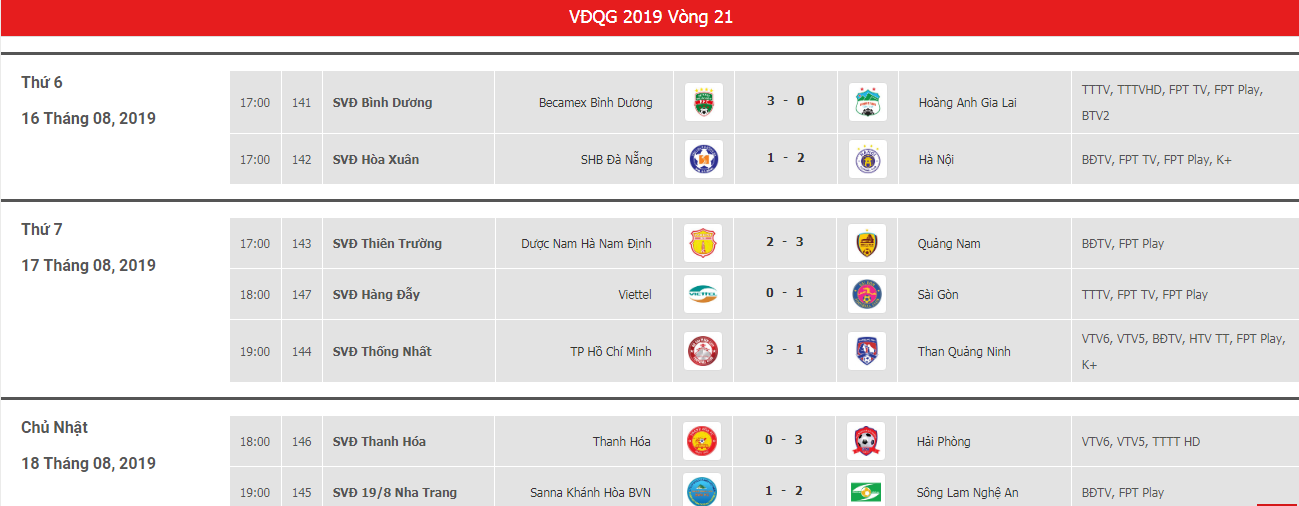The height and width of the screenshot is (506, 1299).
Task: Click the Quảng Nam club logo
Action: pyautogui.click(x=866, y=243)
